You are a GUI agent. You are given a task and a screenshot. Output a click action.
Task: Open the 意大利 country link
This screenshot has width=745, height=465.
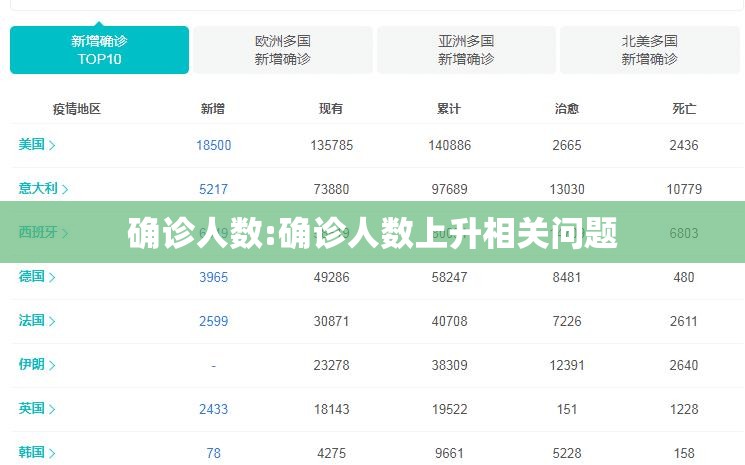(38, 189)
